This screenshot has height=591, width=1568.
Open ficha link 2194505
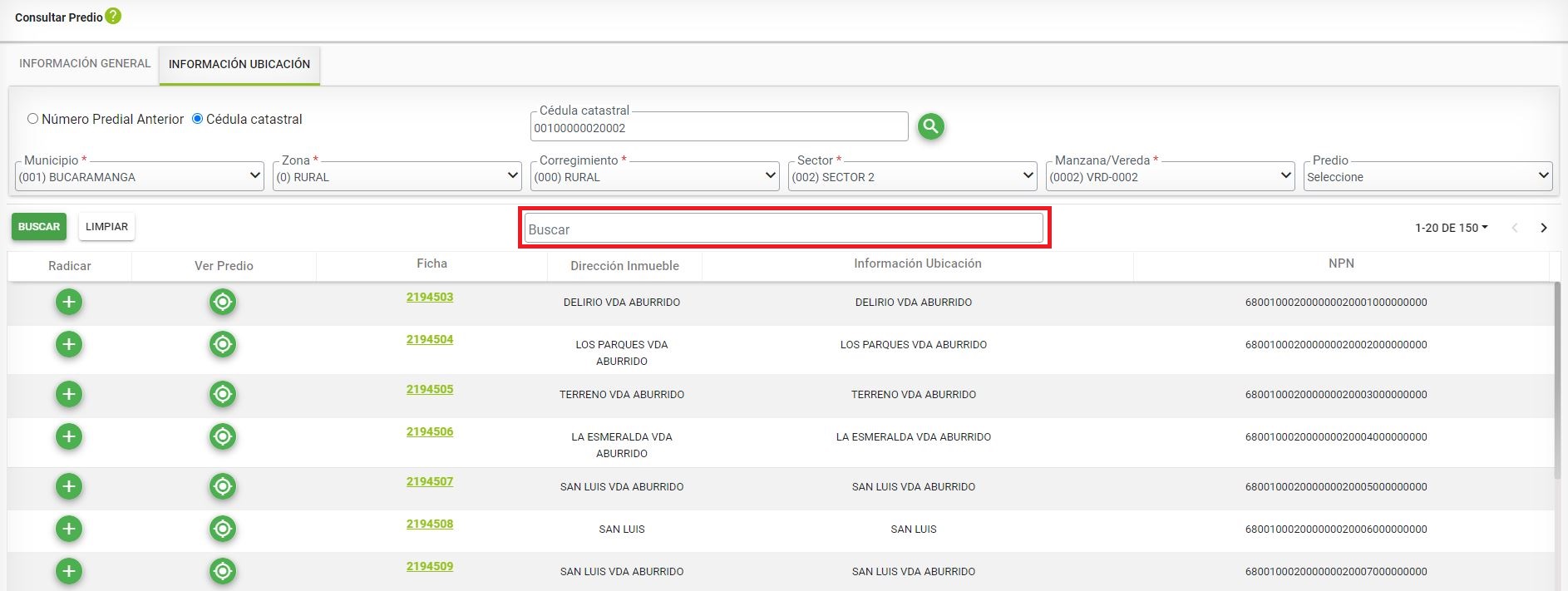click(430, 389)
